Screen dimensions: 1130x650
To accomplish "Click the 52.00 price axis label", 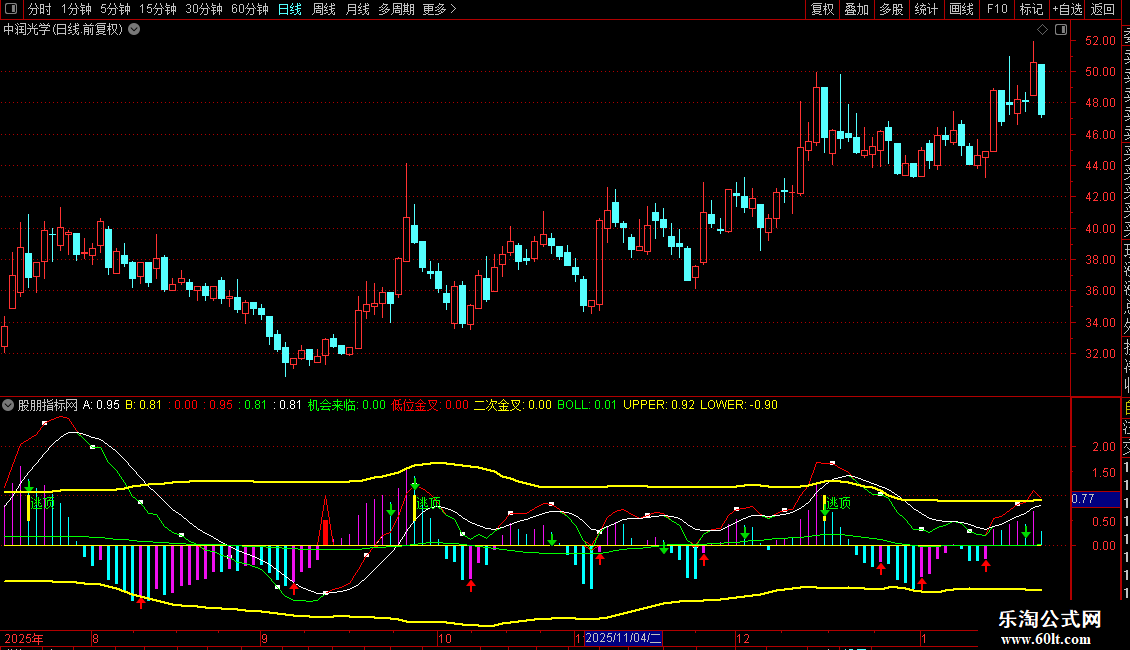I will 1100,40.
